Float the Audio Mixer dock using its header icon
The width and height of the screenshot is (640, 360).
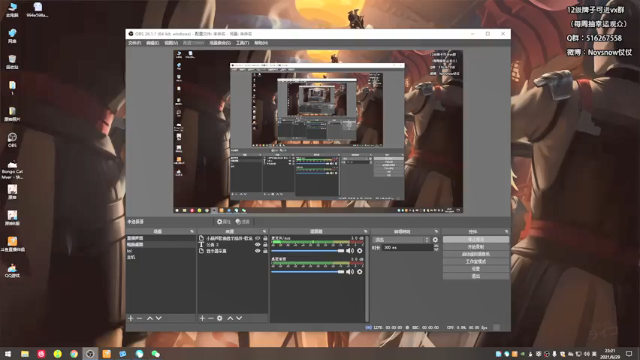point(365,231)
